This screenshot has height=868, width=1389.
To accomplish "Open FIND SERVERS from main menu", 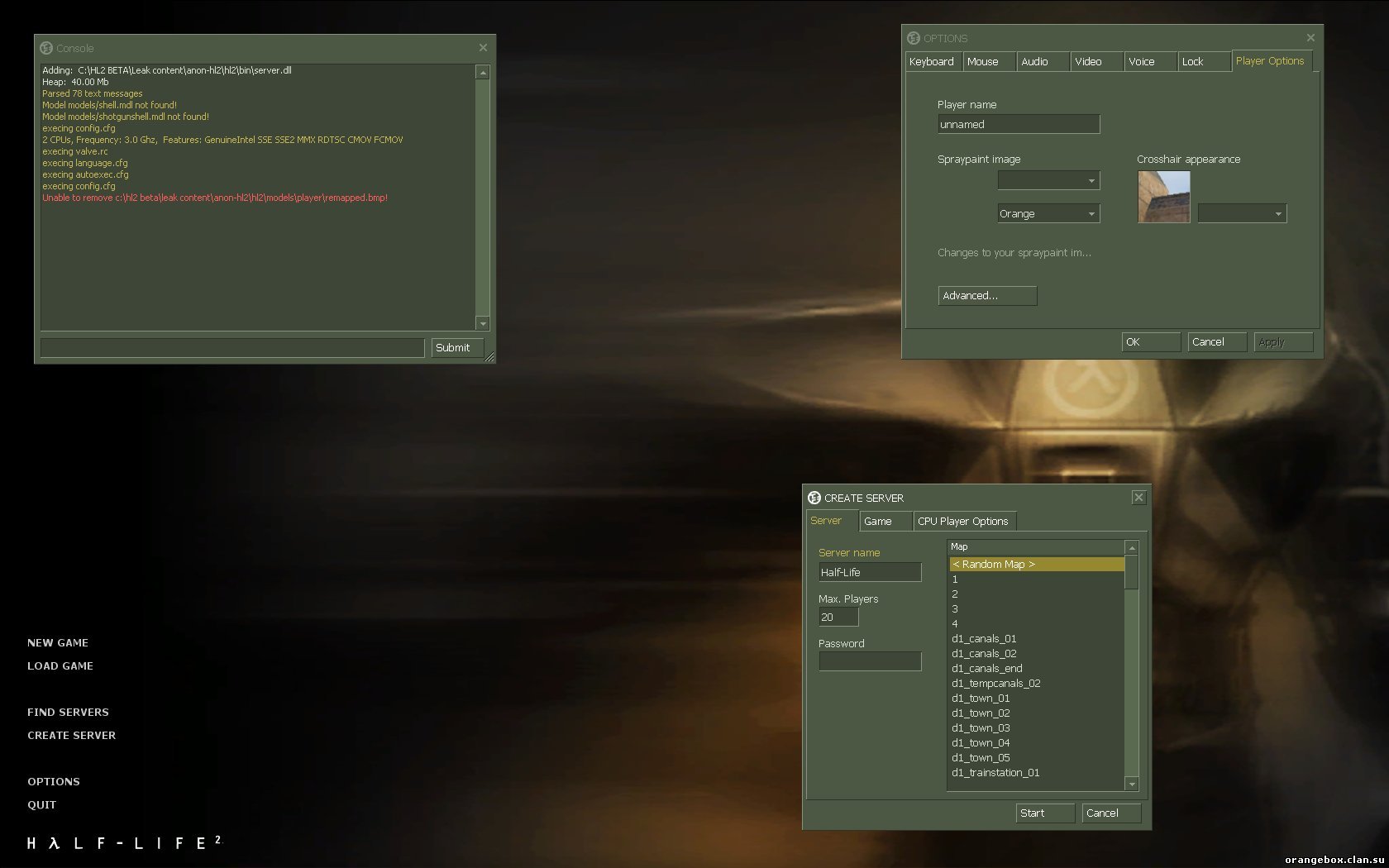I will pos(68,712).
